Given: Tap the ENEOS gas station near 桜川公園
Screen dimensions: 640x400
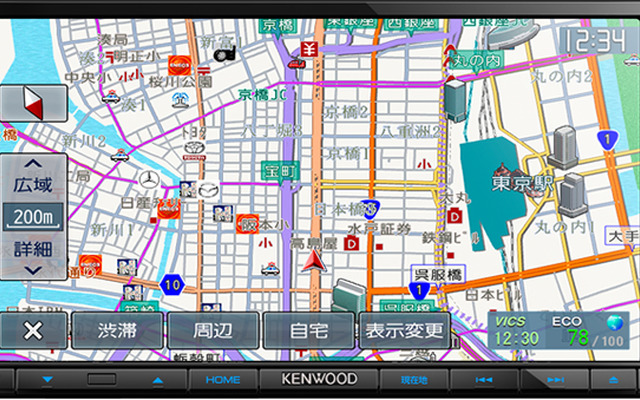Looking at the screenshot, I should pyautogui.click(x=180, y=65).
